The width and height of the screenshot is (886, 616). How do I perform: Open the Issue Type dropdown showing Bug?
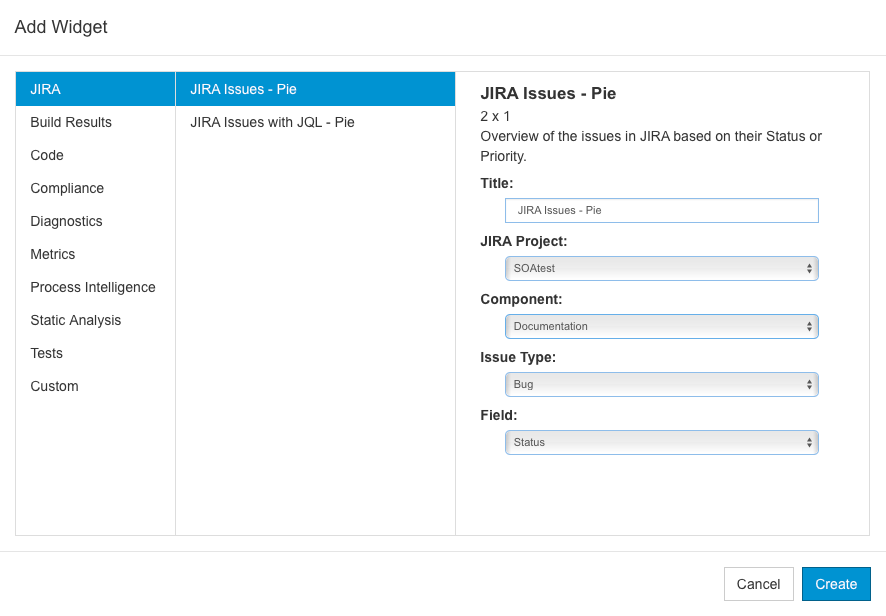[662, 384]
